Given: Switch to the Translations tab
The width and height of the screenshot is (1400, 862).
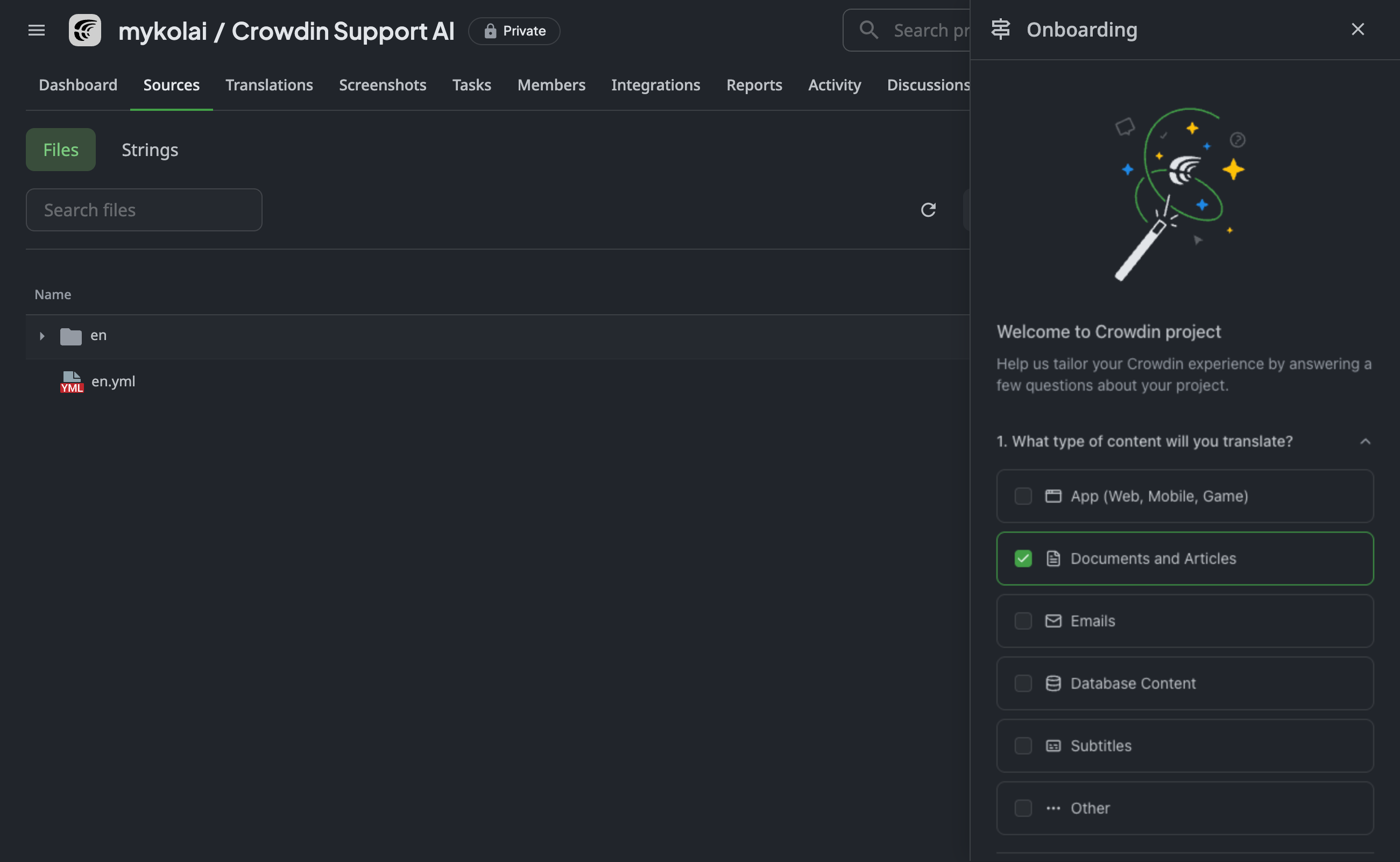Looking at the screenshot, I should click(x=269, y=85).
